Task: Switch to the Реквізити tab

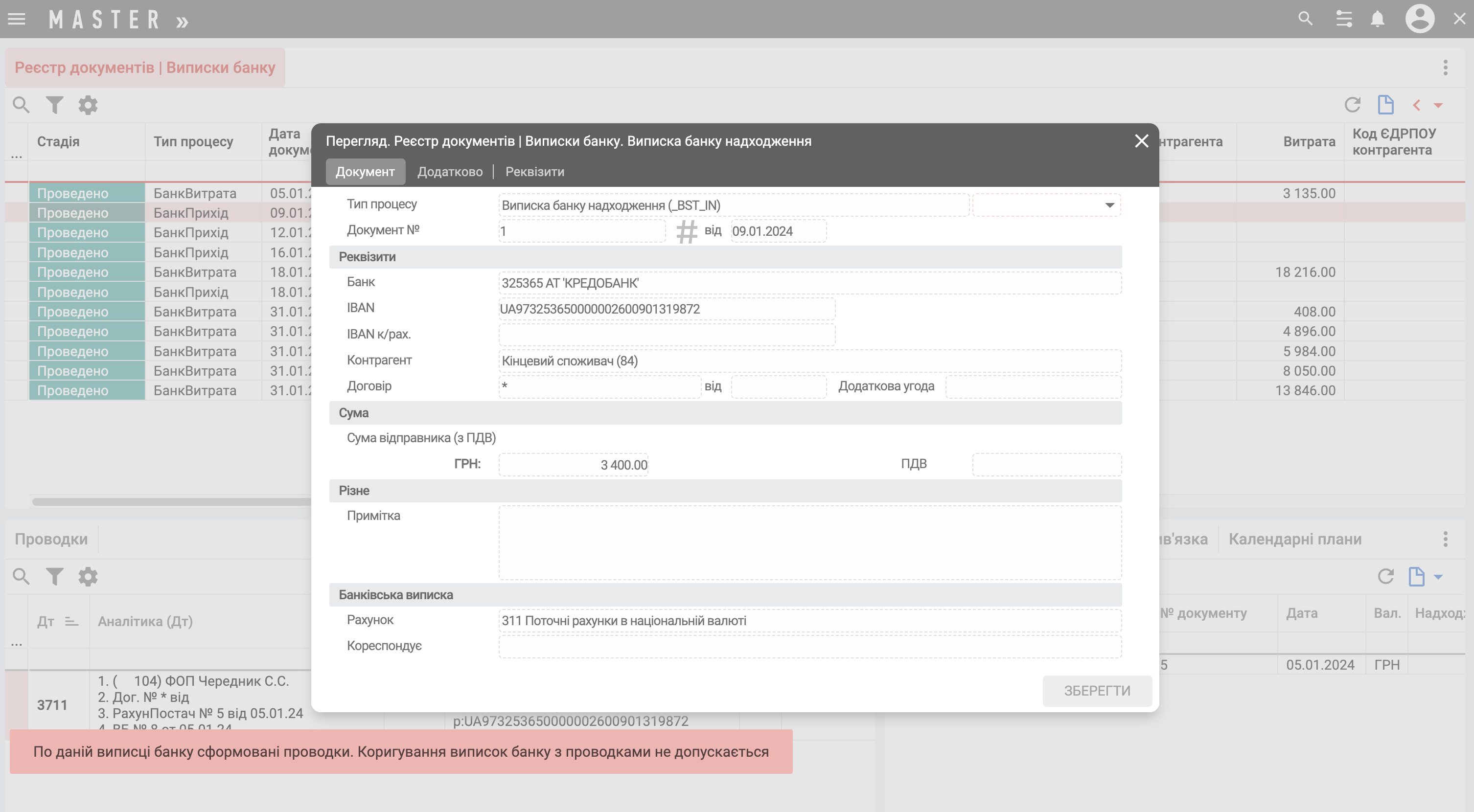Action: coord(534,172)
